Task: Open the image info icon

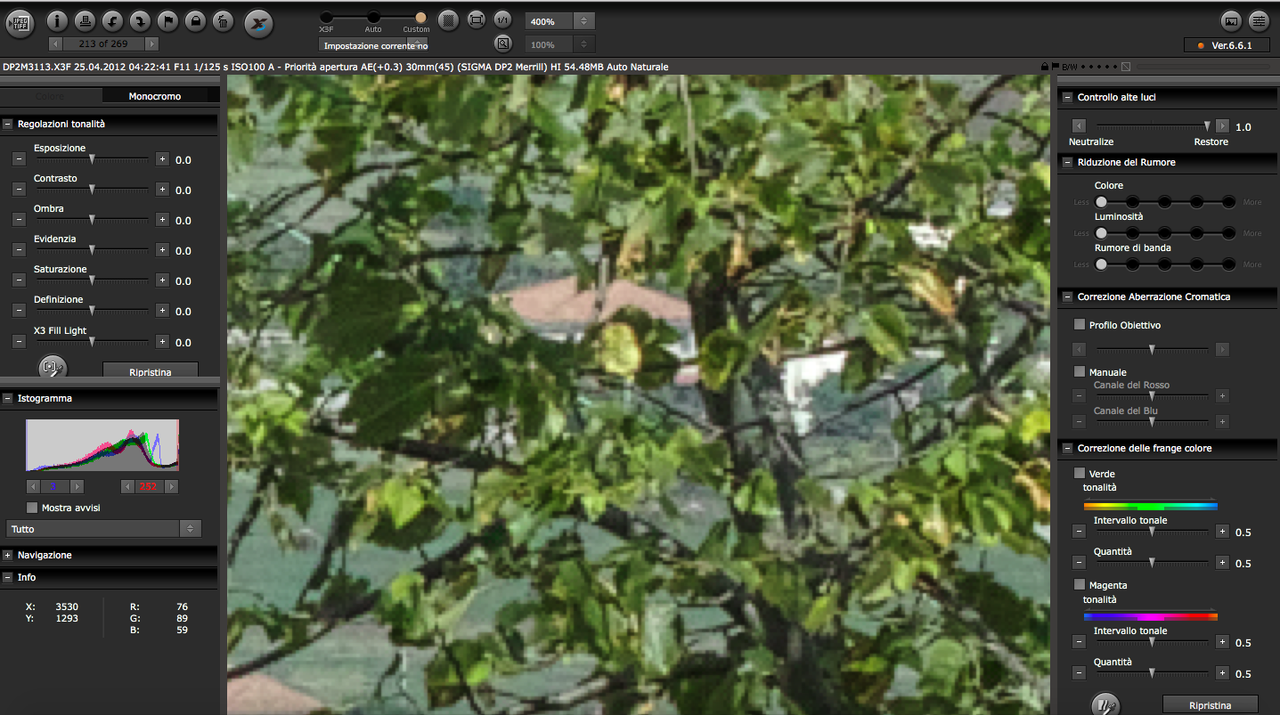Action: 58,20
